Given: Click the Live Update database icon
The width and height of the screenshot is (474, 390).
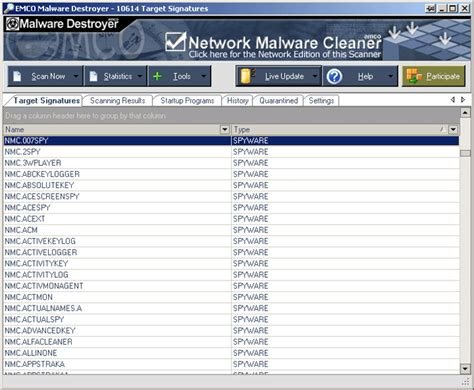Looking at the screenshot, I should click(247, 76).
